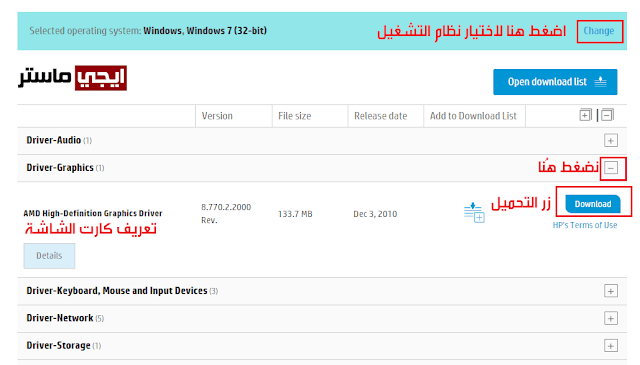Expand Driver-Keyboard, Mouse and Input Devices
Viewport: 640px width, 365px height.
(x=611, y=291)
